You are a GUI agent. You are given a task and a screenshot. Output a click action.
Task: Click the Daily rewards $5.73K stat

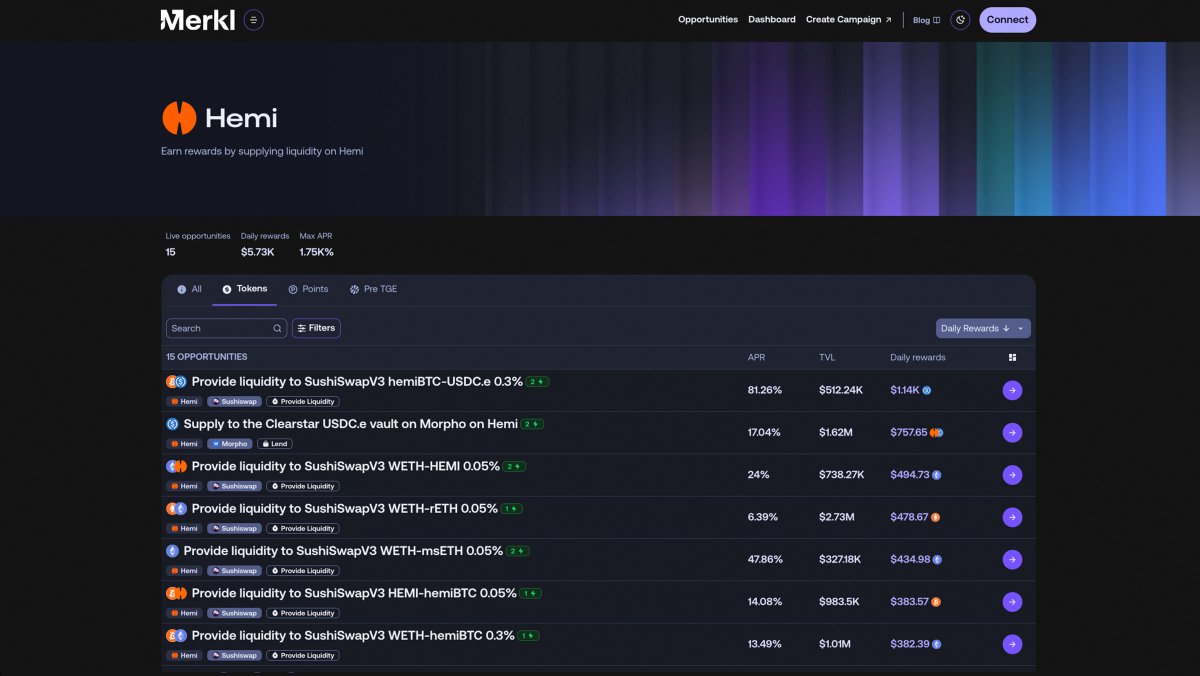click(x=265, y=245)
